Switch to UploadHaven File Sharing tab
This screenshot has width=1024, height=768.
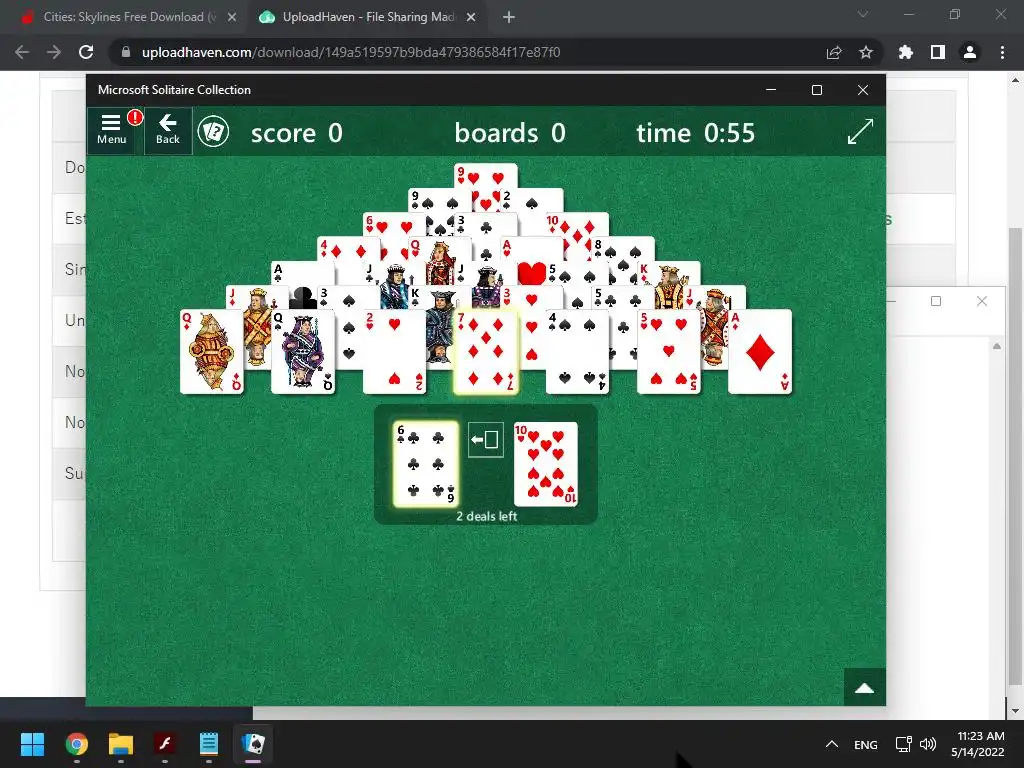coord(368,17)
